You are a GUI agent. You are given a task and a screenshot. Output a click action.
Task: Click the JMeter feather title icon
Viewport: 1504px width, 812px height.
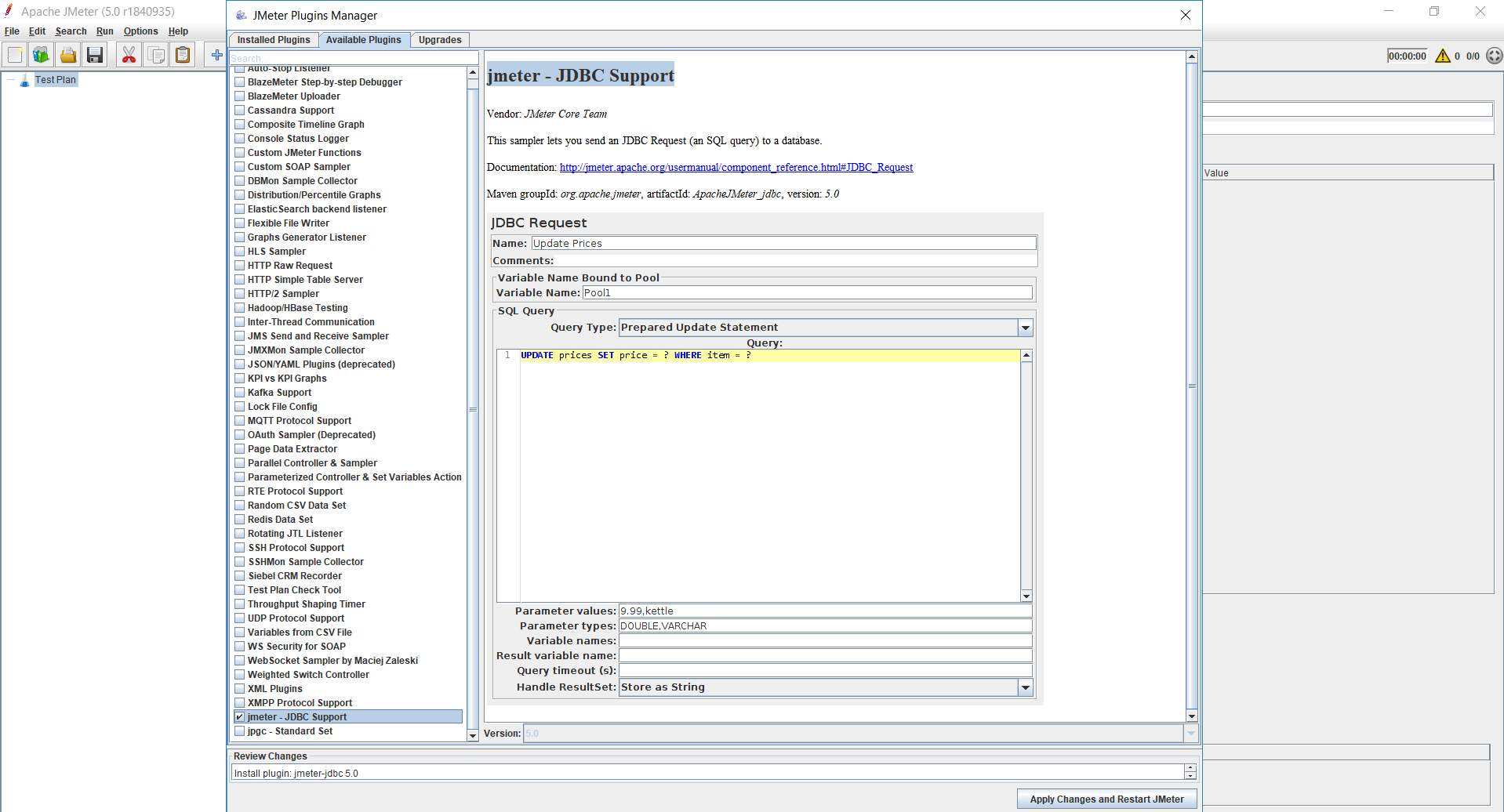(x=9, y=11)
